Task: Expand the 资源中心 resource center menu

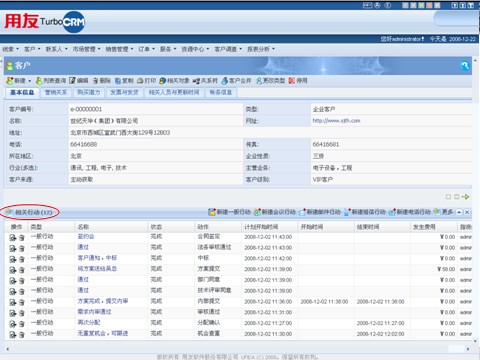Action: (195, 49)
